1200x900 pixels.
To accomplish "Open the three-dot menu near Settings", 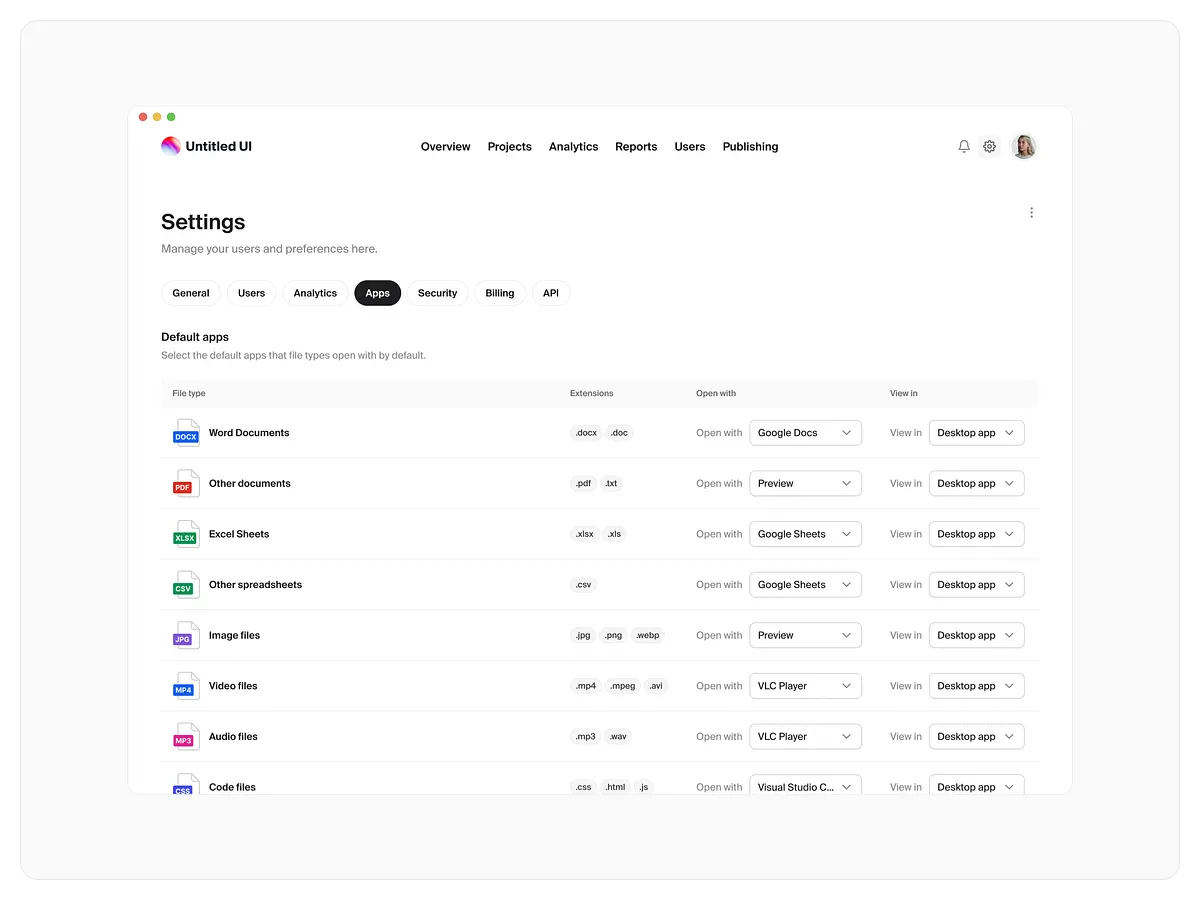I will 1031,212.
